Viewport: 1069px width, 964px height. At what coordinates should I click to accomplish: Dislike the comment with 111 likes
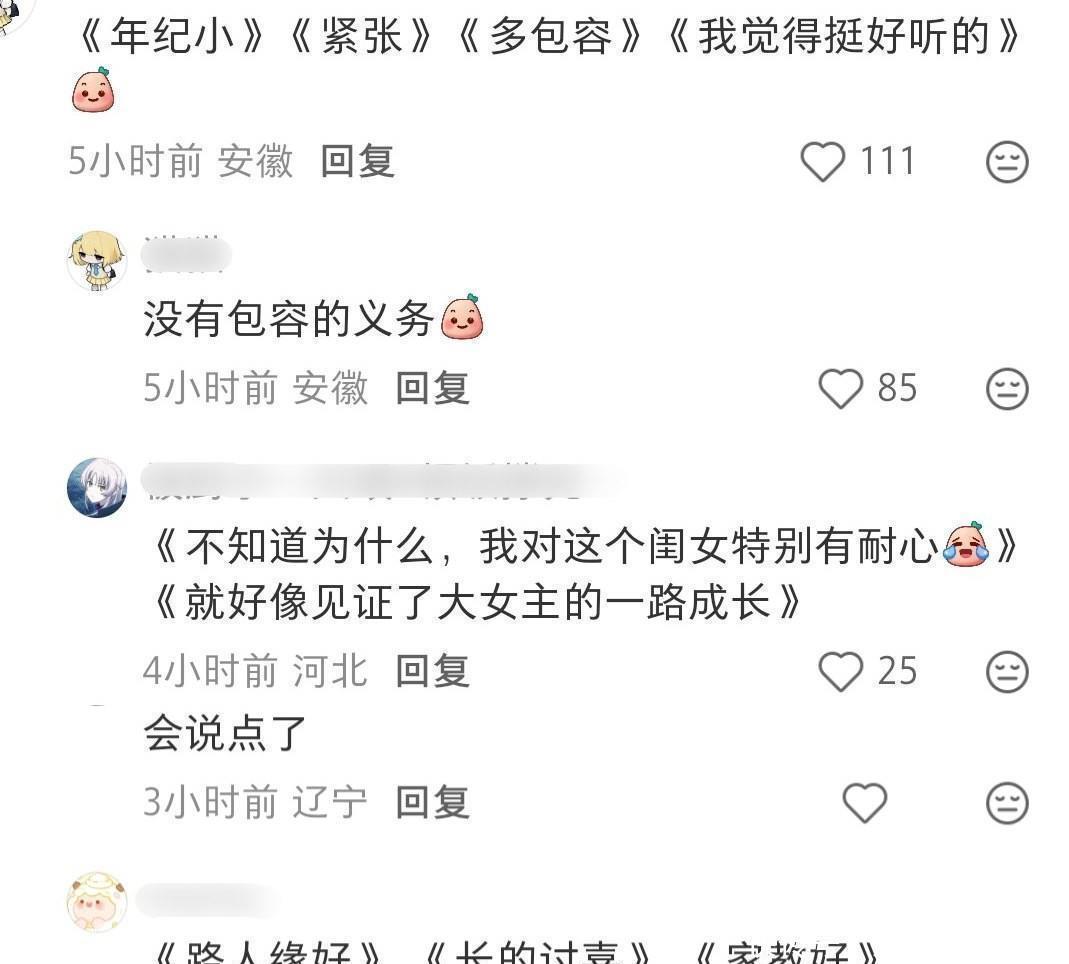click(x=1007, y=162)
